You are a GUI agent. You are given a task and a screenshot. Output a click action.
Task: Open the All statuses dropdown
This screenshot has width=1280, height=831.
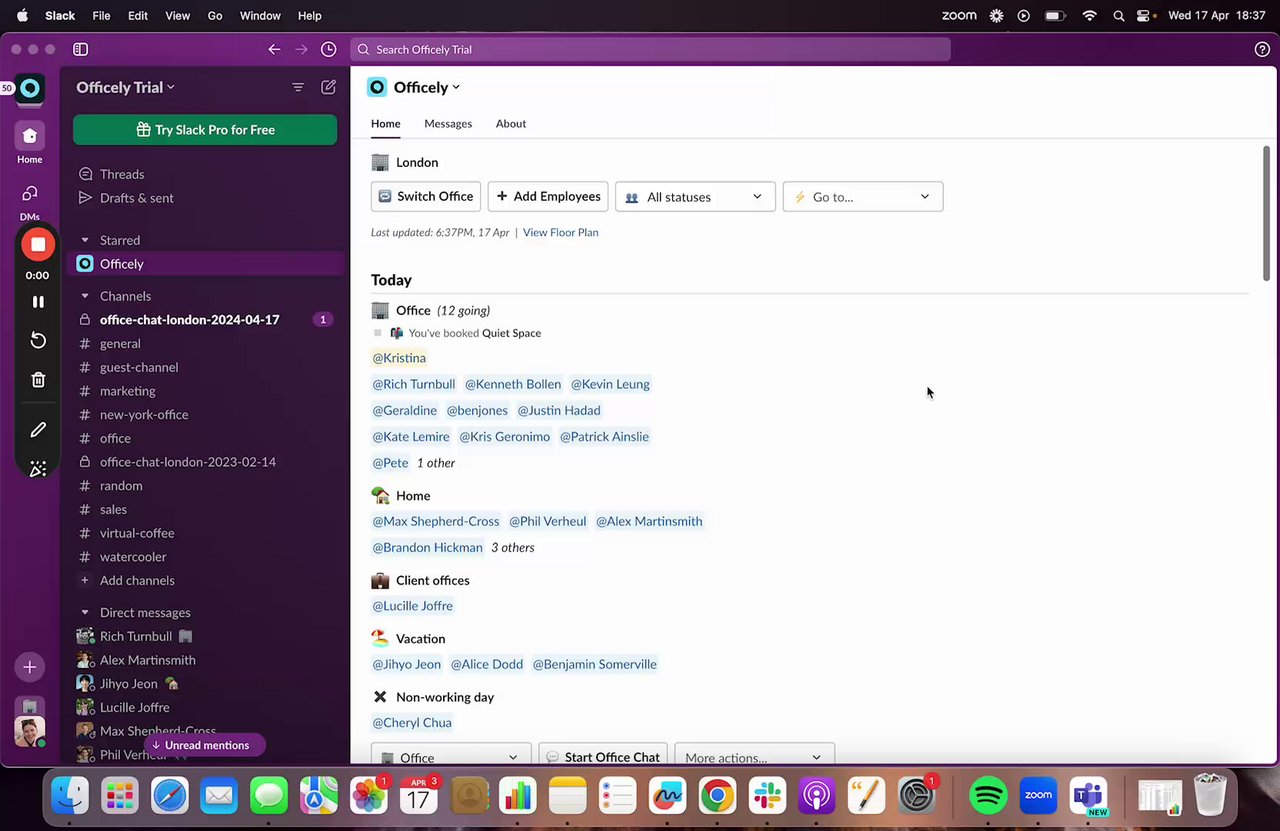coord(695,197)
